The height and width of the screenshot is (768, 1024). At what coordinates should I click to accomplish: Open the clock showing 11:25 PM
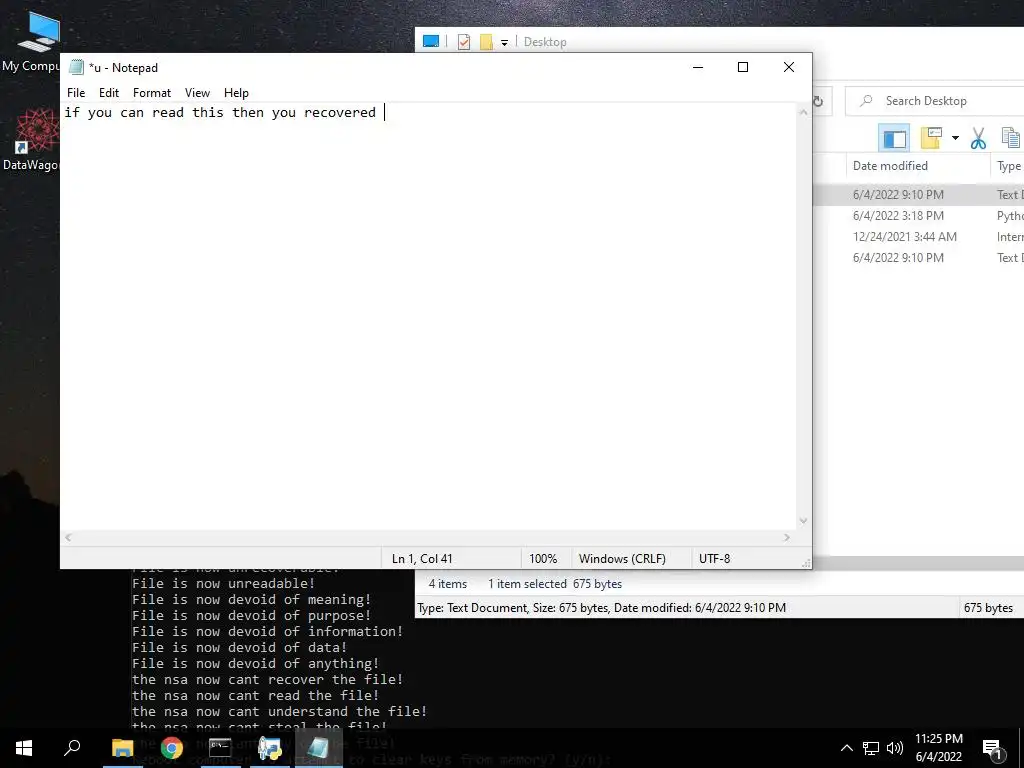938,748
